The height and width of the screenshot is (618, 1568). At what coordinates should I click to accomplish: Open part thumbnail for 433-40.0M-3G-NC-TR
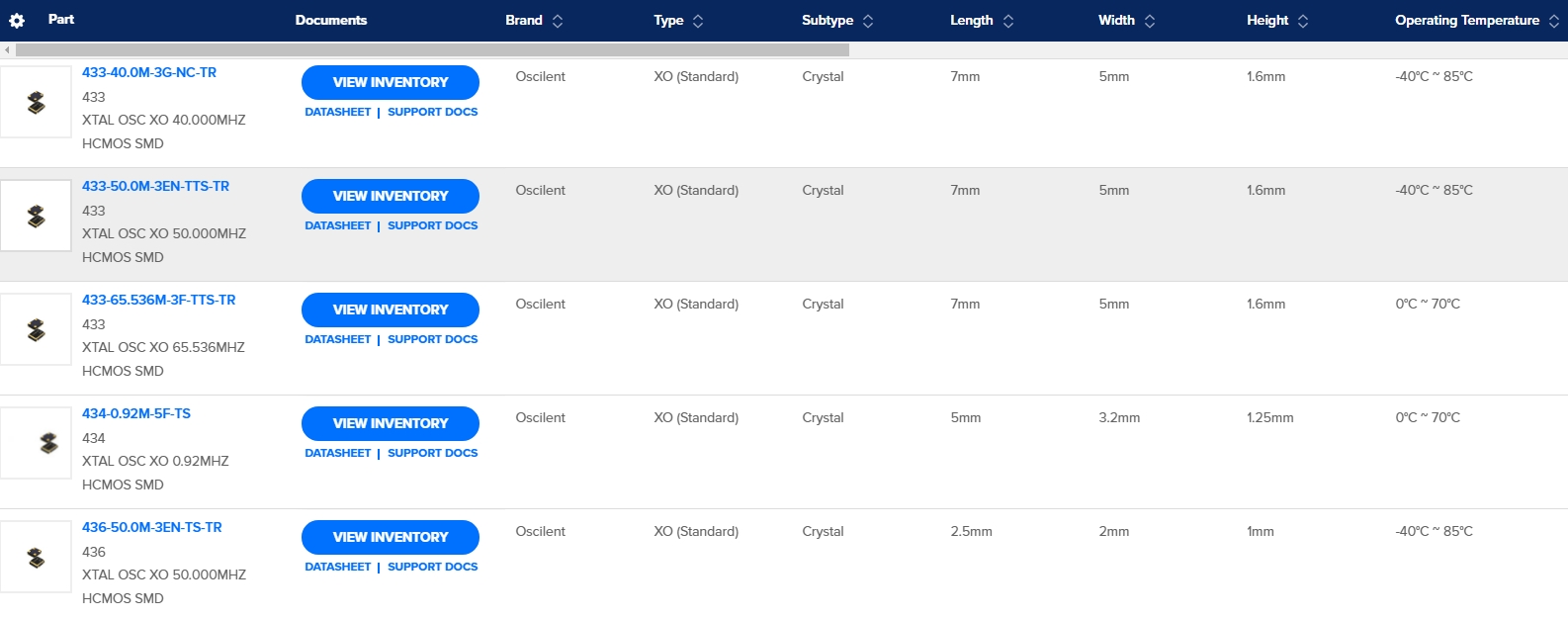pyautogui.click(x=37, y=102)
